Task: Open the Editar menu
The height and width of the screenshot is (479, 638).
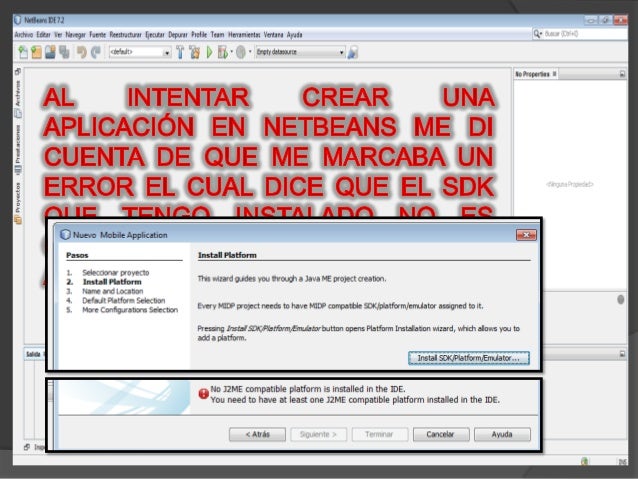Action: point(44,35)
